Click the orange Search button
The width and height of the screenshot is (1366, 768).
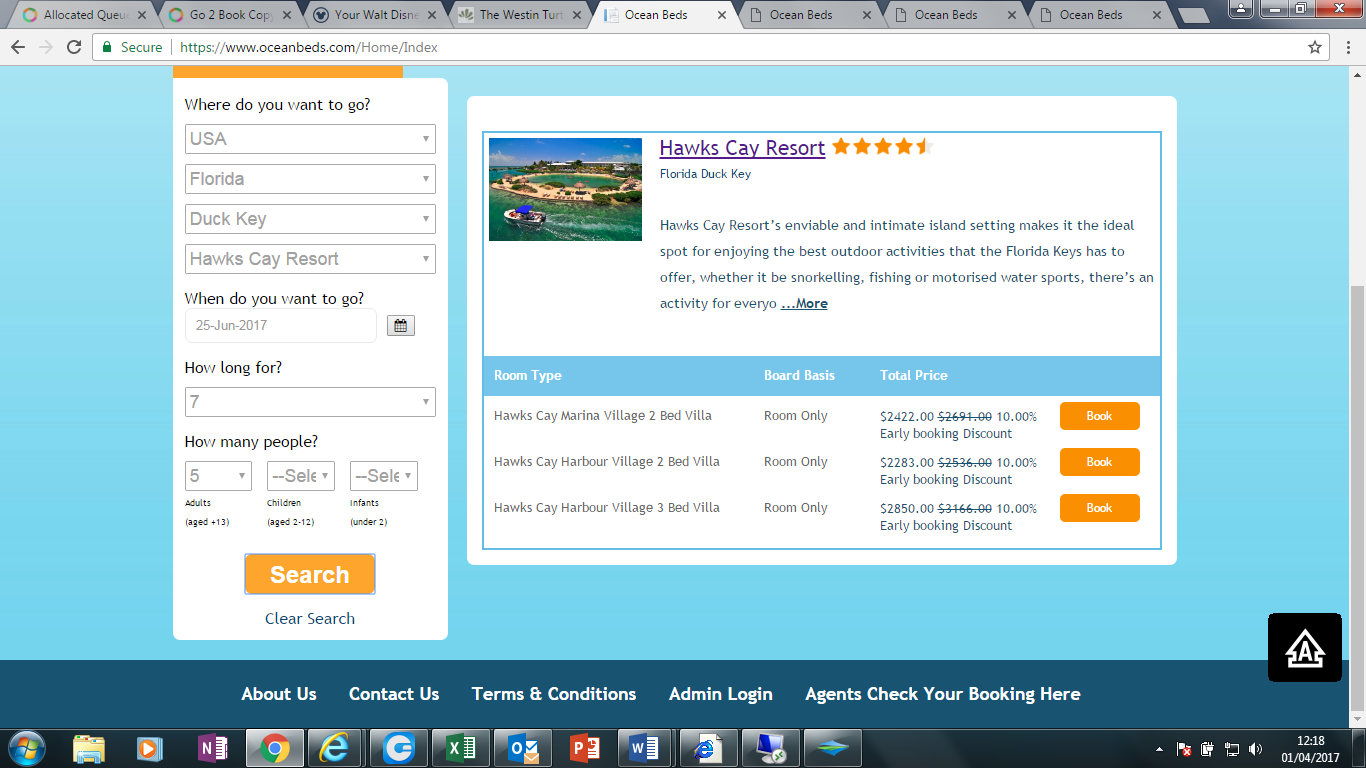pyautogui.click(x=310, y=575)
